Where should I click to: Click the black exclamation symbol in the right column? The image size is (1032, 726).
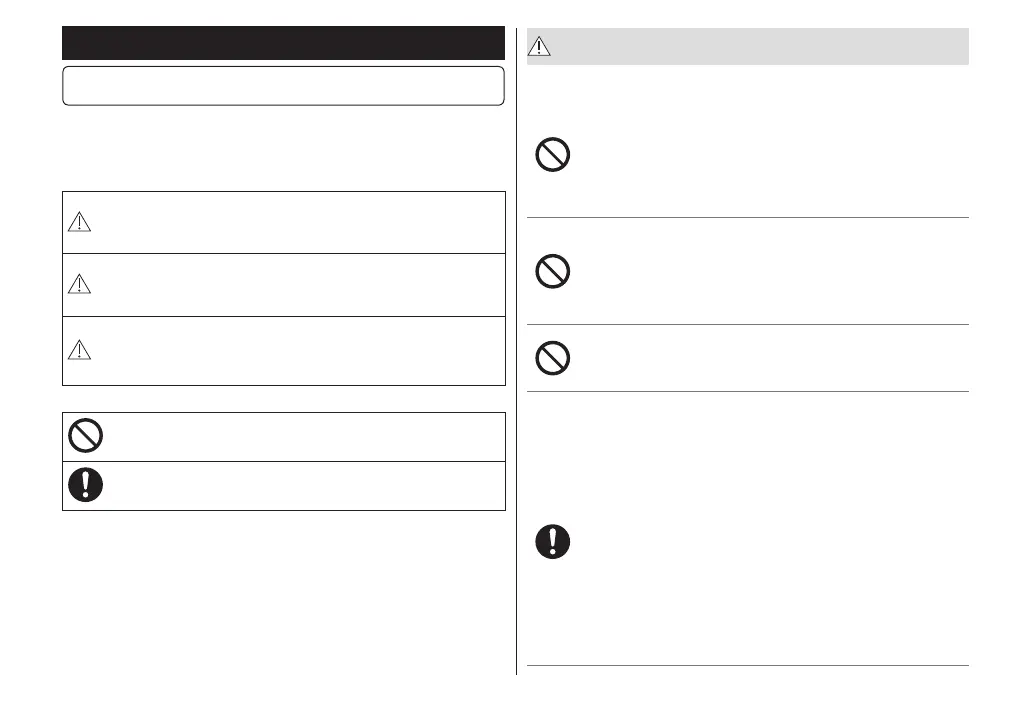coord(553,541)
